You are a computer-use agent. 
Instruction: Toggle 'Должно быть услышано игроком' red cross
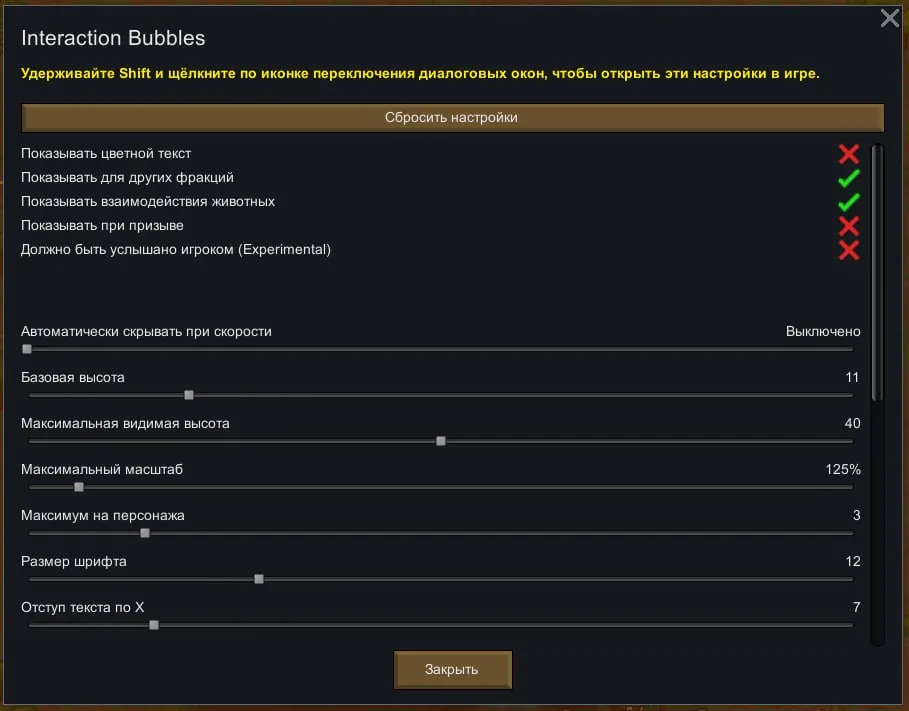tap(849, 250)
